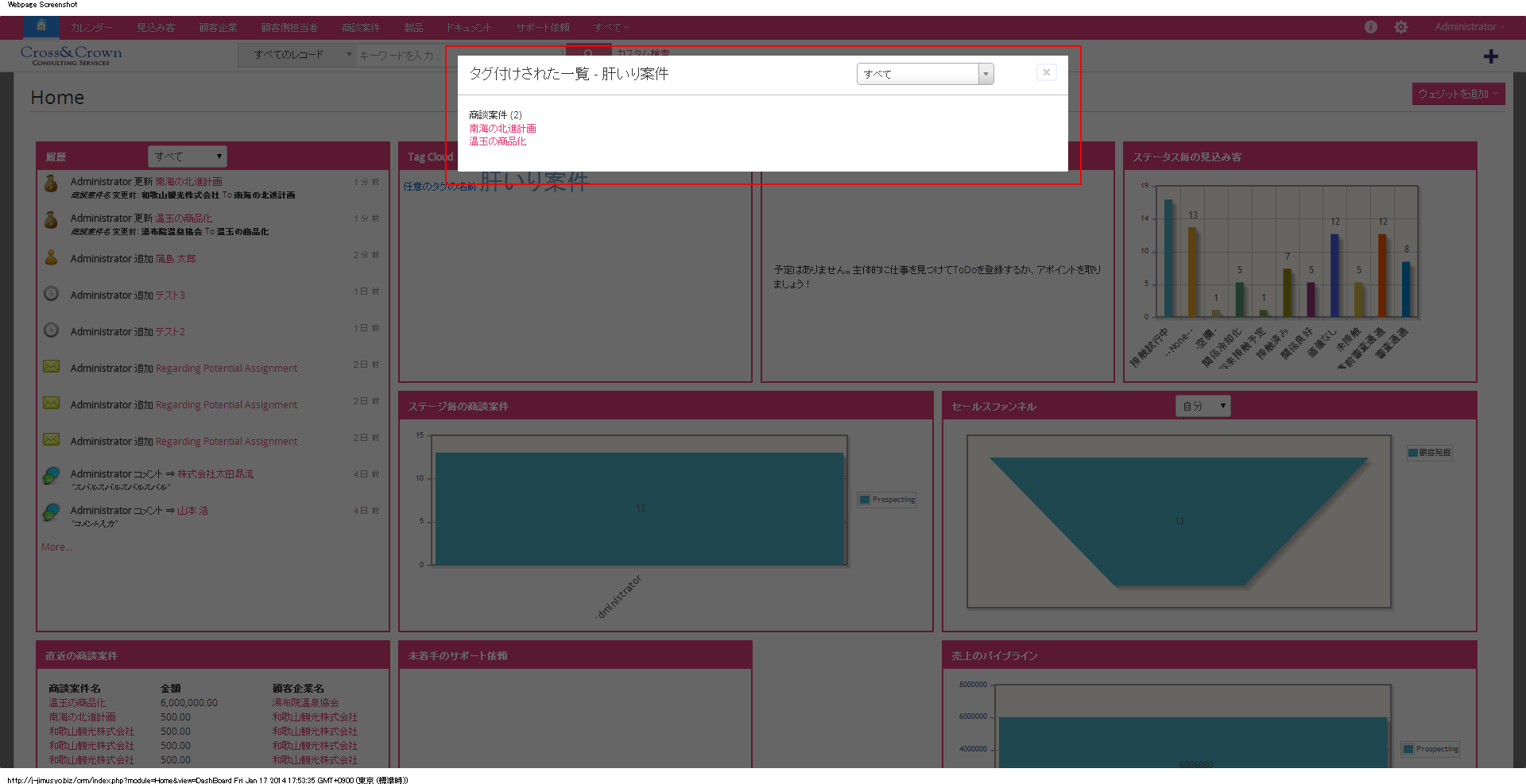The image size is (1526, 784).
Task: Click the comment icon beside 山本 浩
Action: point(51,512)
